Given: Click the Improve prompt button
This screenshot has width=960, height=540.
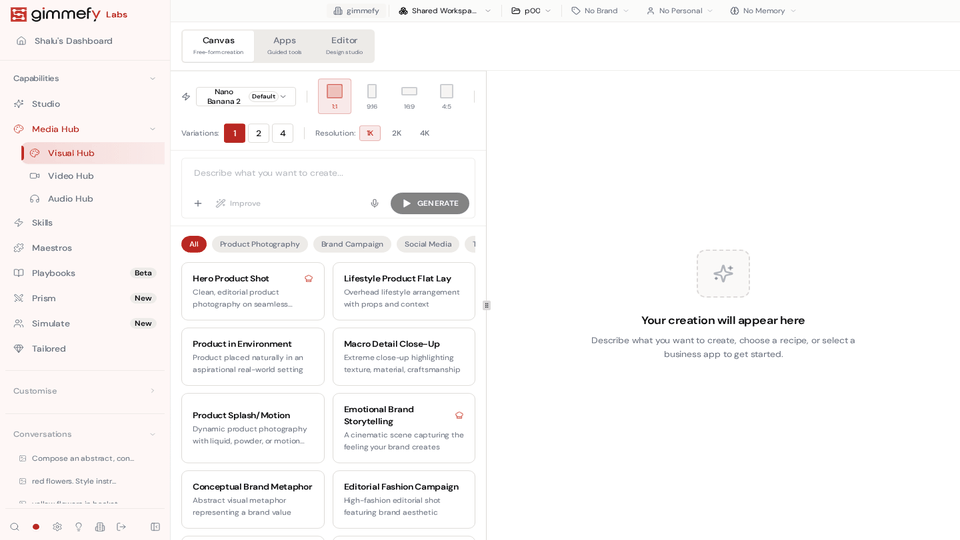Looking at the screenshot, I should (x=238, y=203).
